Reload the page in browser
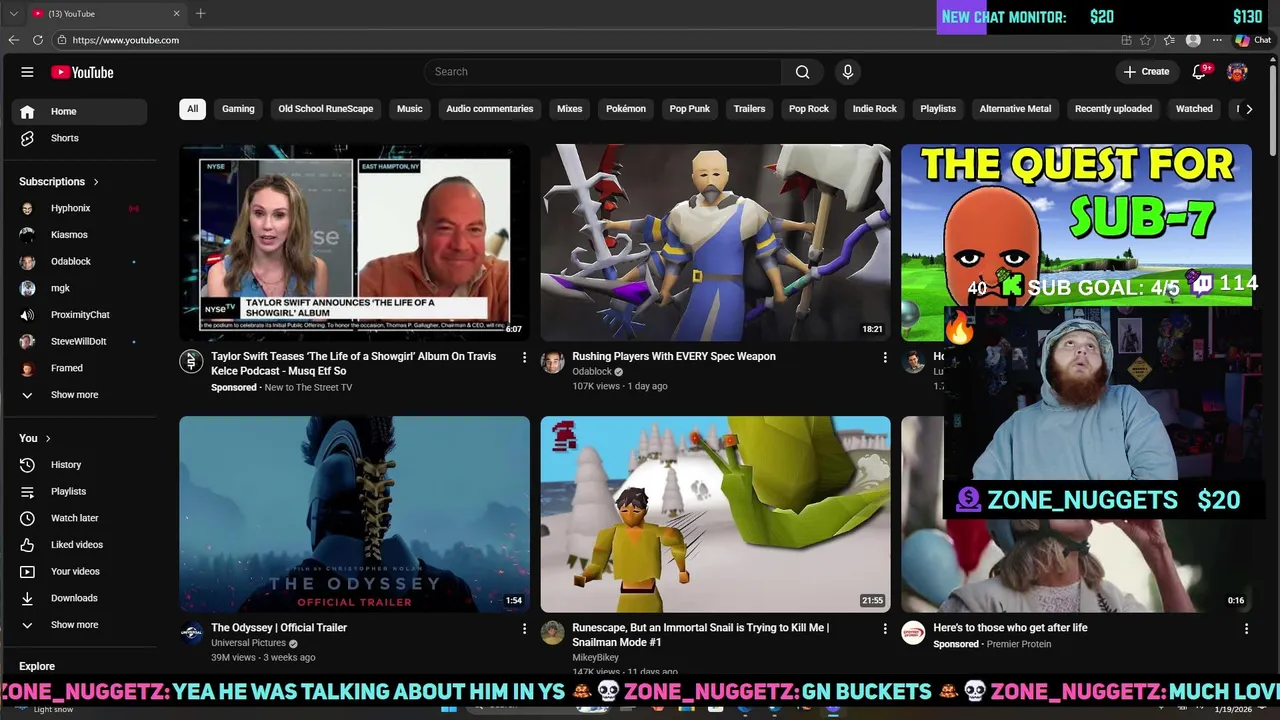The height and width of the screenshot is (720, 1280). 38,40
